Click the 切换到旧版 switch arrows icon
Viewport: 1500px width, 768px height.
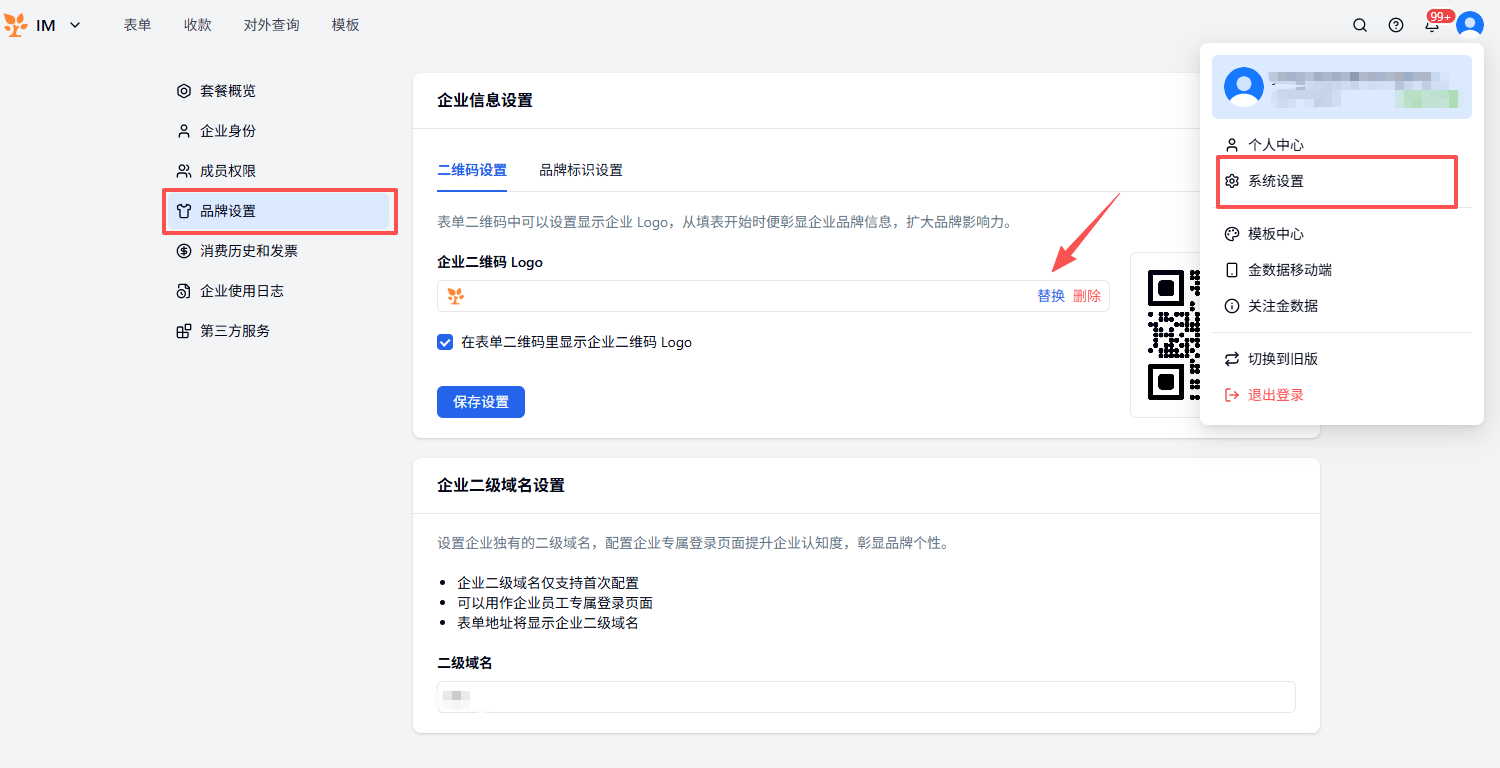1232,359
